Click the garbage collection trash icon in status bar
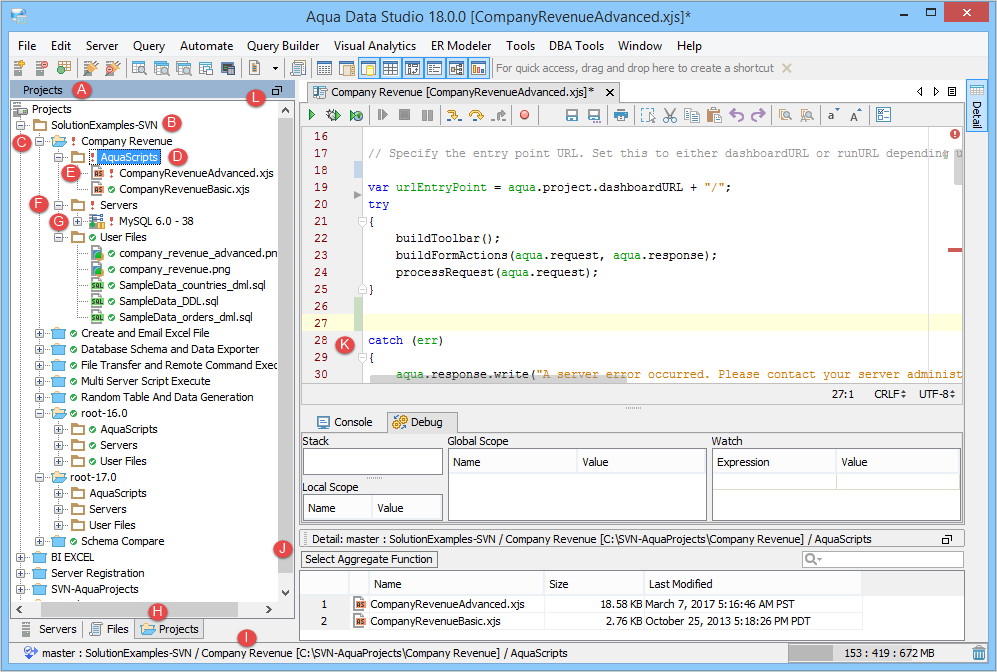The height and width of the screenshot is (672, 997). [x=979, y=653]
